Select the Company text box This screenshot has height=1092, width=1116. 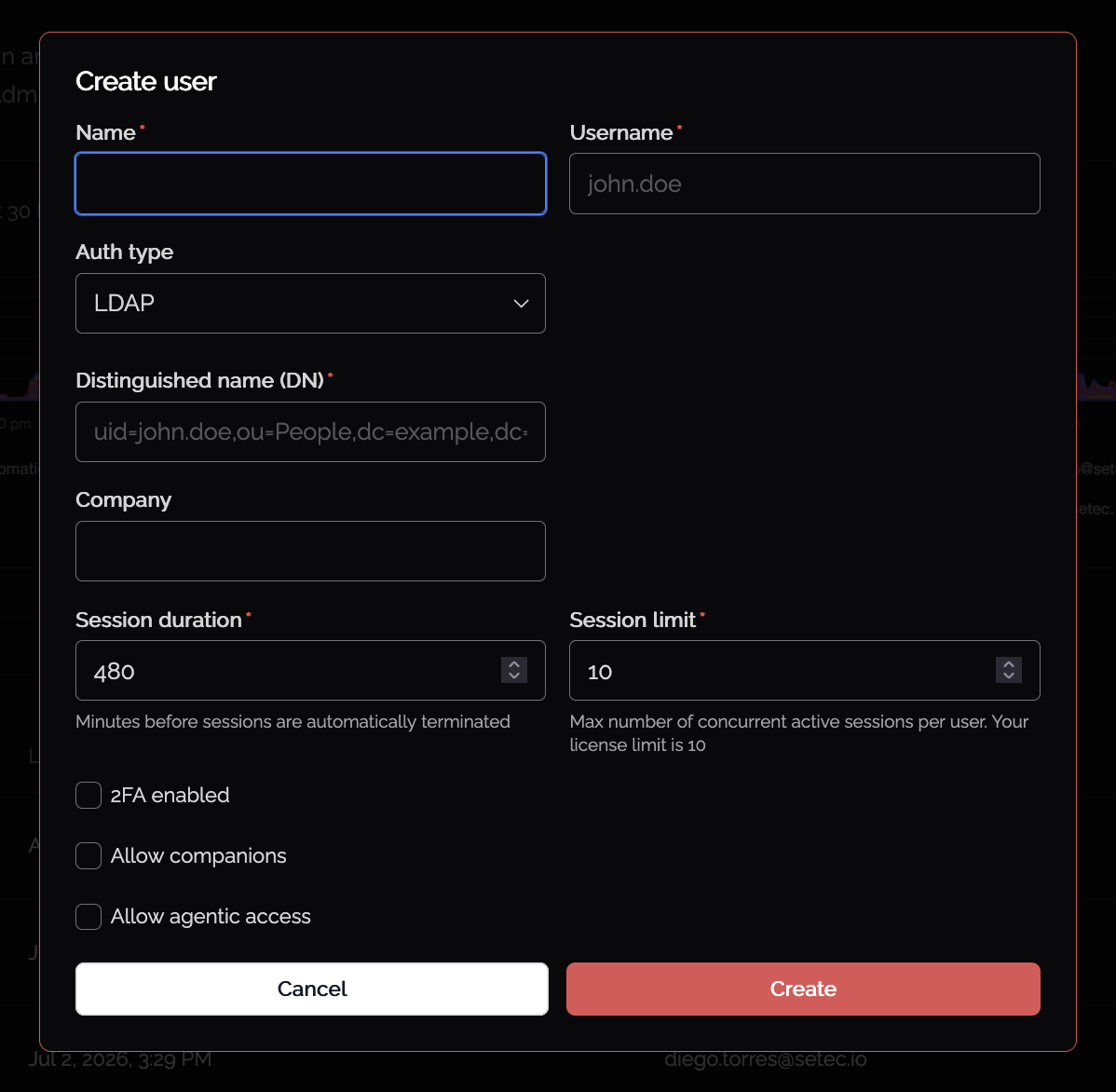tap(310, 551)
